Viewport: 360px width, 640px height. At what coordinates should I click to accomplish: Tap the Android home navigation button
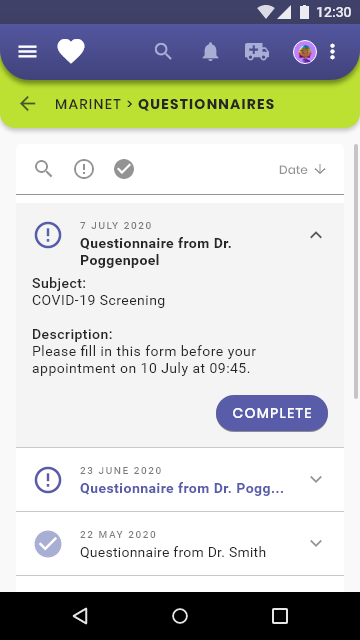[x=180, y=616]
